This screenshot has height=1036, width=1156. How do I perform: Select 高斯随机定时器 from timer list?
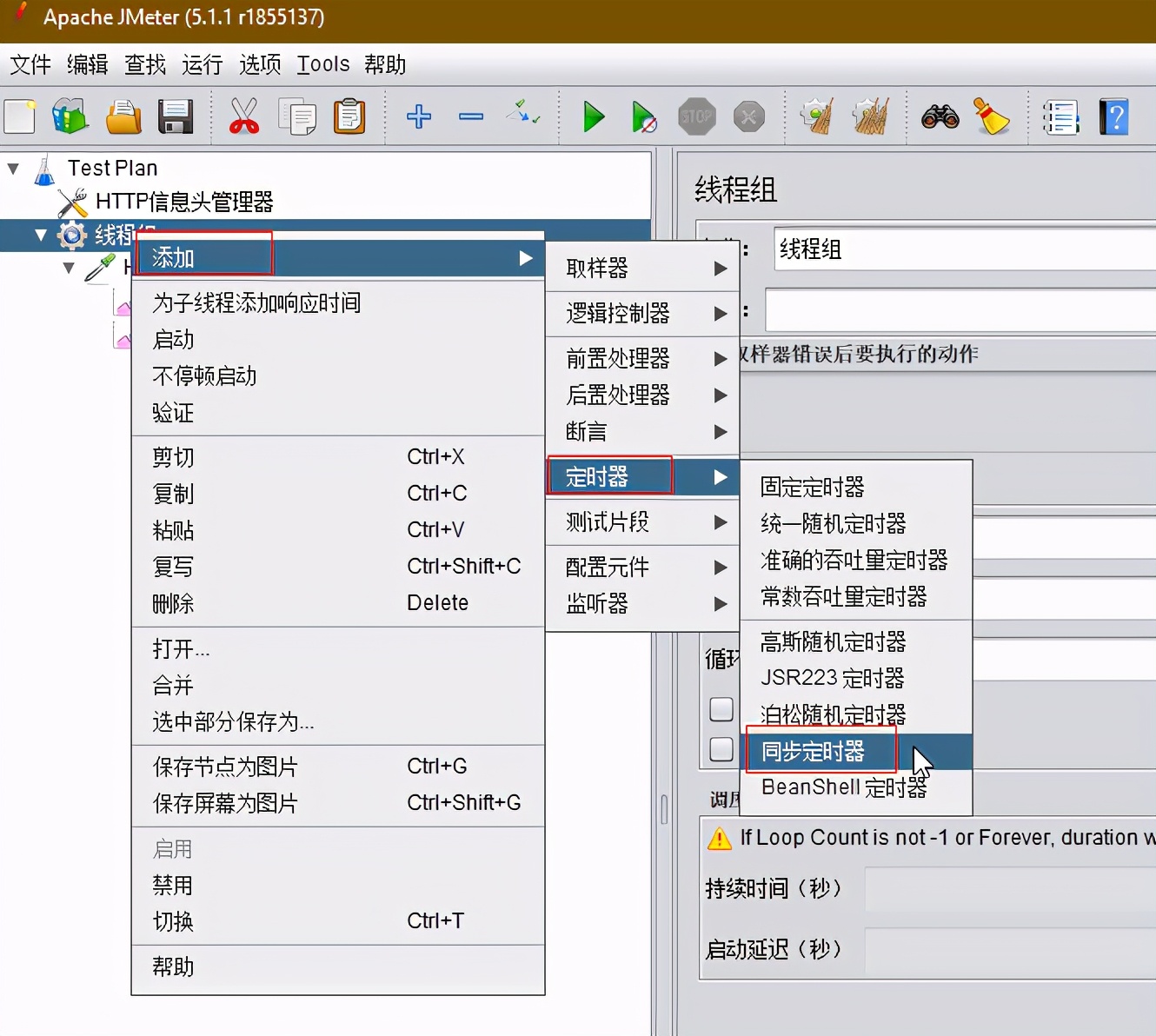tap(856, 641)
